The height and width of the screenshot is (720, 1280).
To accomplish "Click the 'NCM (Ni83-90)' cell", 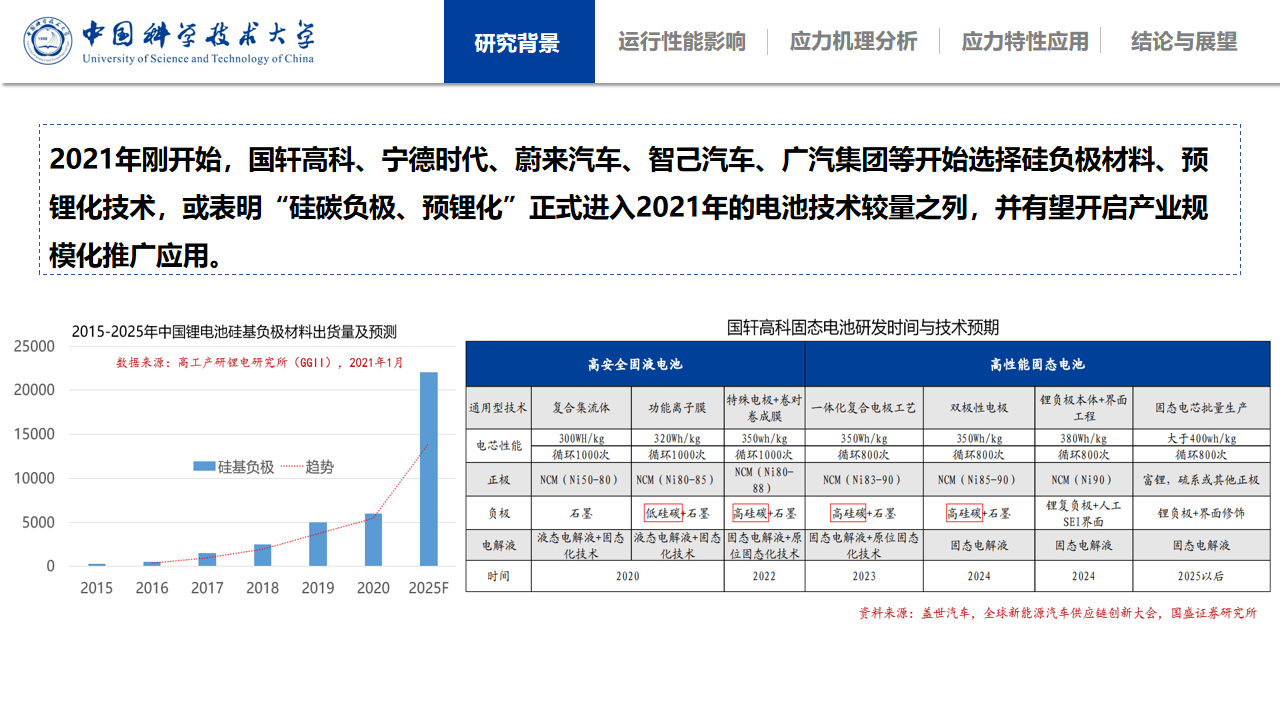I will [863, 480].
